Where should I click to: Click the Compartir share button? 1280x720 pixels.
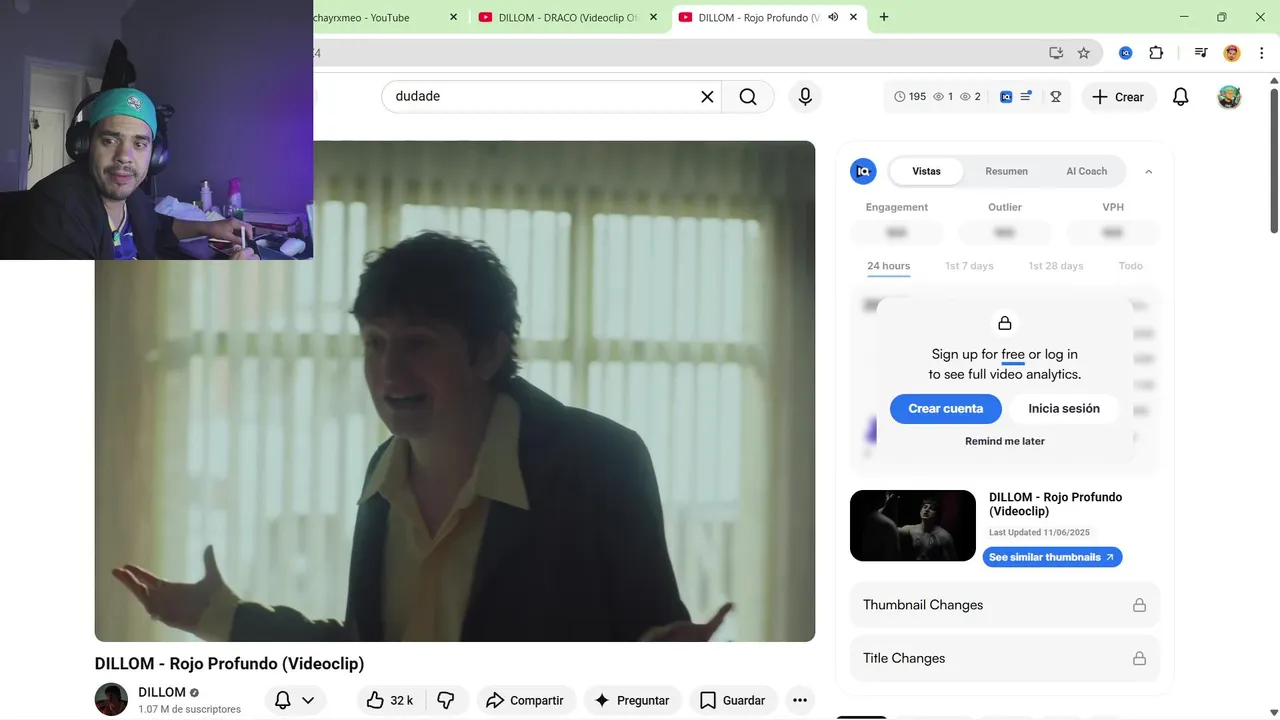525,700
